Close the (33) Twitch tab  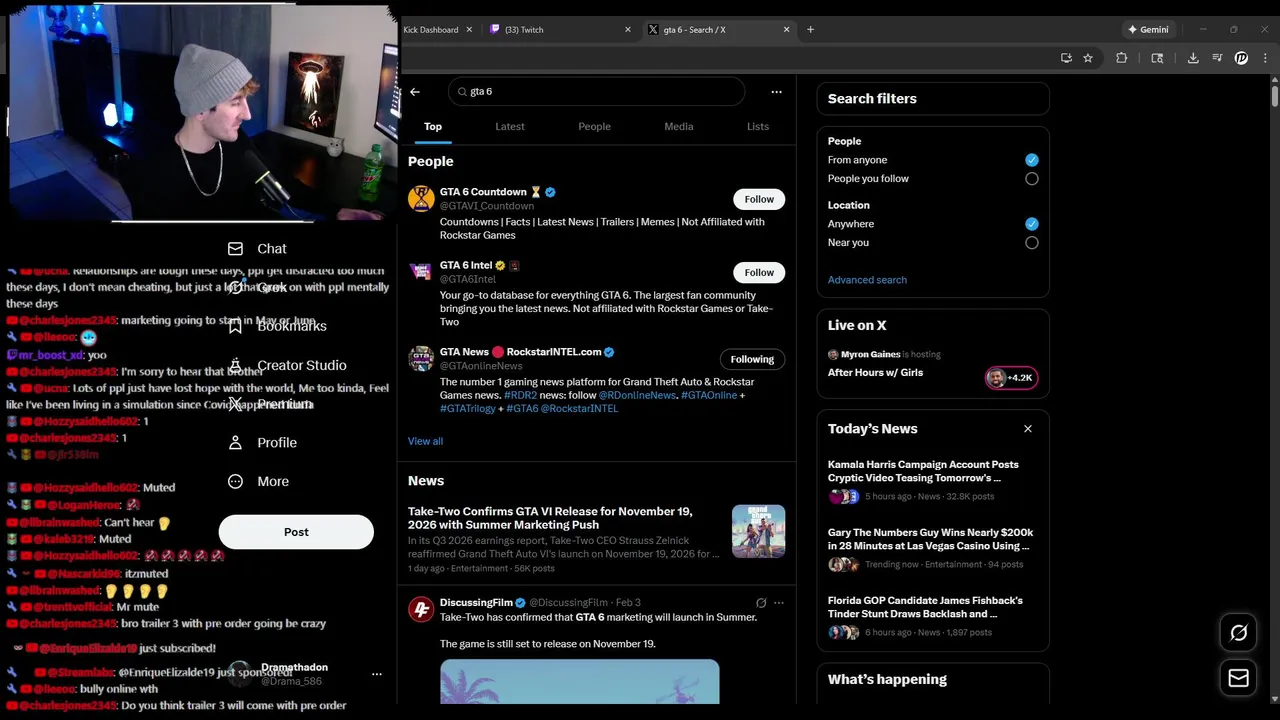(x=628, y=30)
